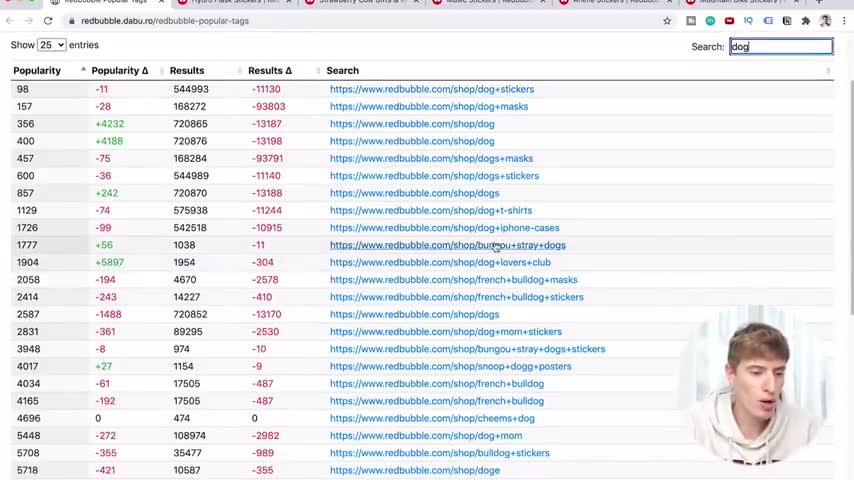Open the snoop+dogg+posters link

coord(451,366)
